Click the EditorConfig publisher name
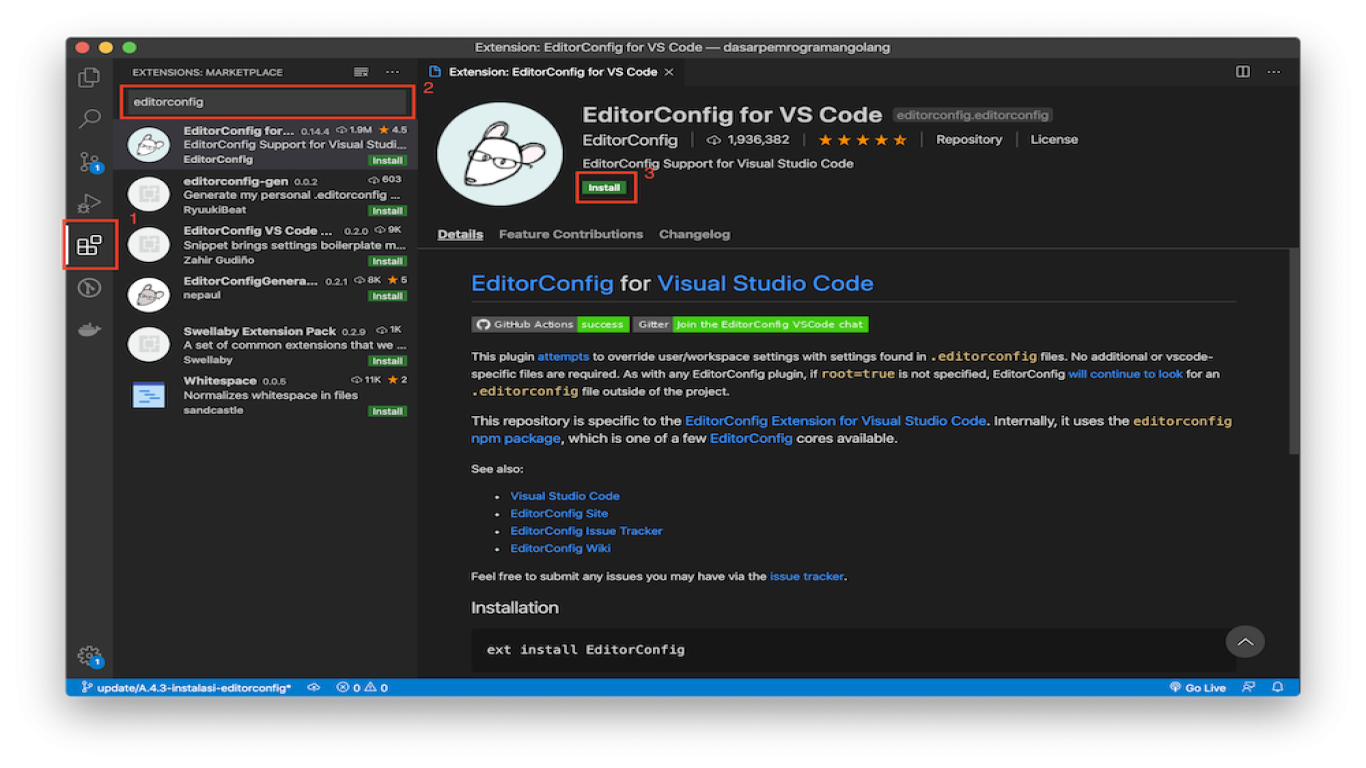Screen dimensions: 1366x768 630,140
